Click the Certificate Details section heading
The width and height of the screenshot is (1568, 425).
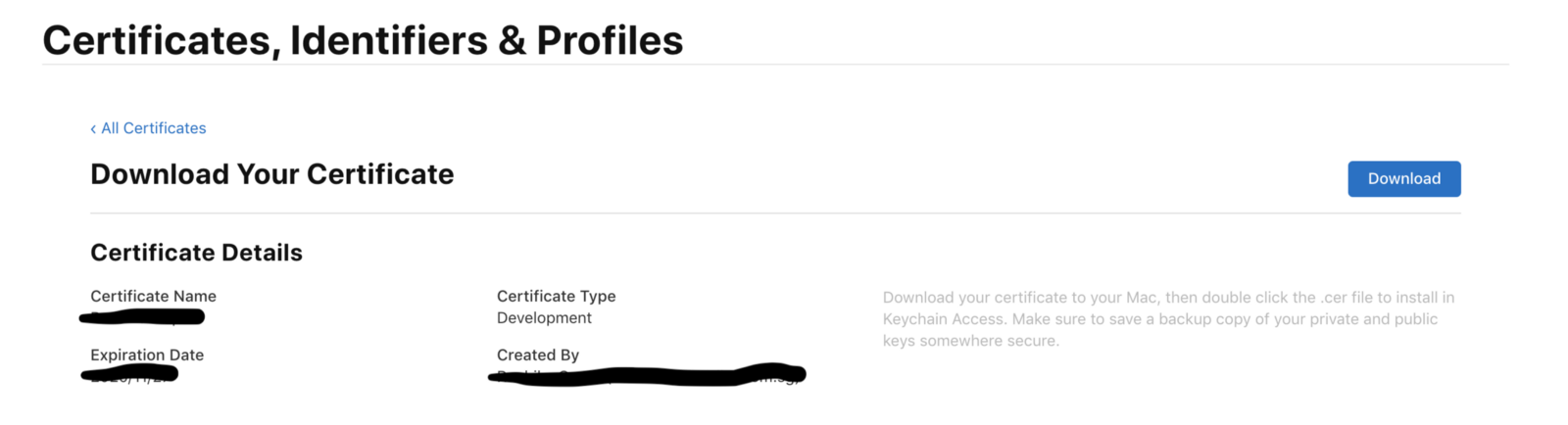[196, 253]
